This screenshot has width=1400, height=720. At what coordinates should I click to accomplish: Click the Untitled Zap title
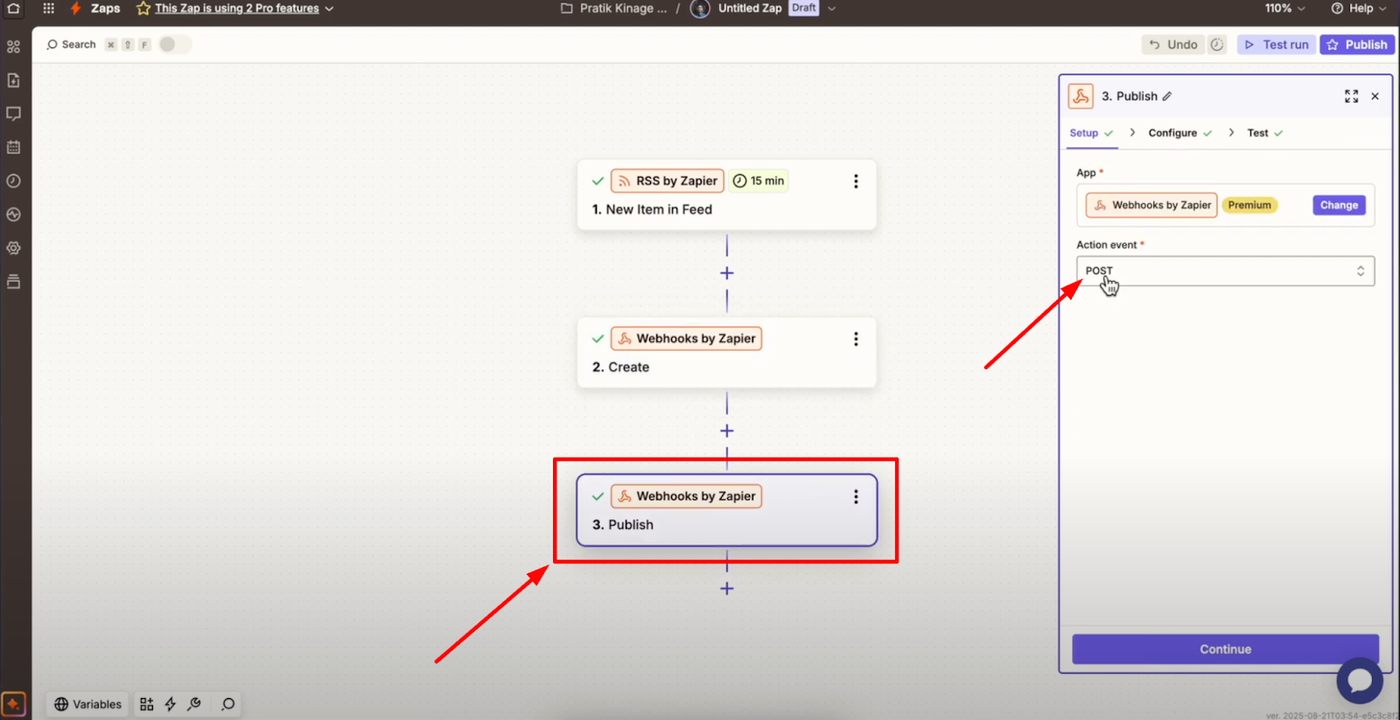(x=750, y=8)
